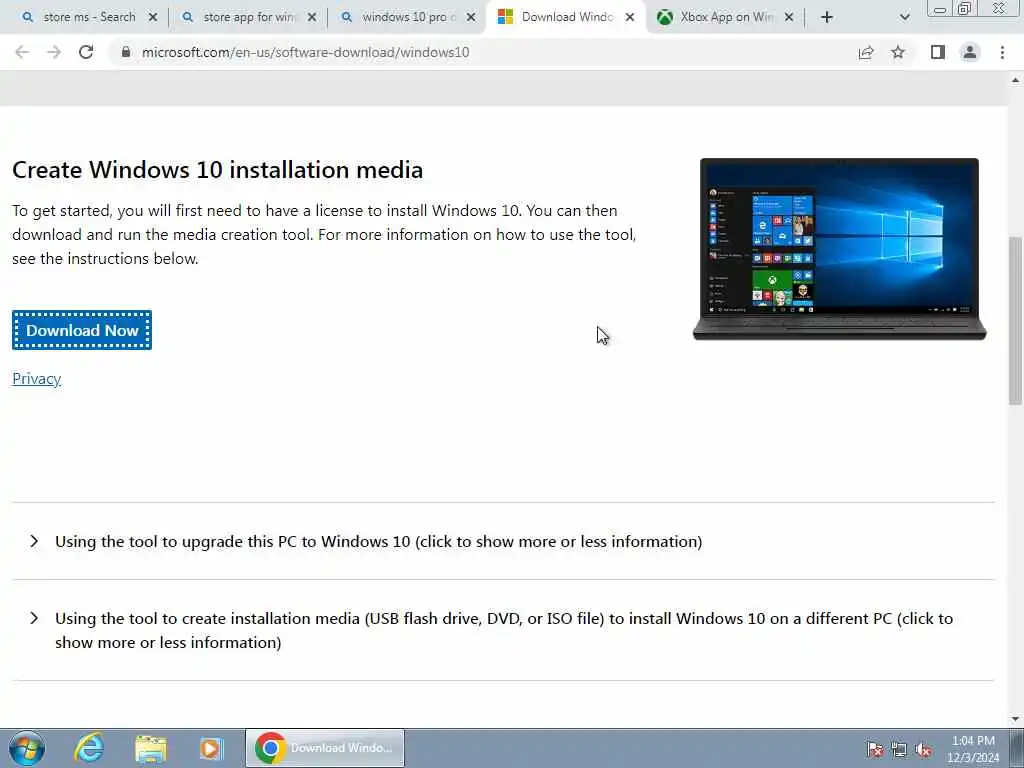1024x768 pixels.
Task: Open the side panel icon
Action: pos(938,52)
